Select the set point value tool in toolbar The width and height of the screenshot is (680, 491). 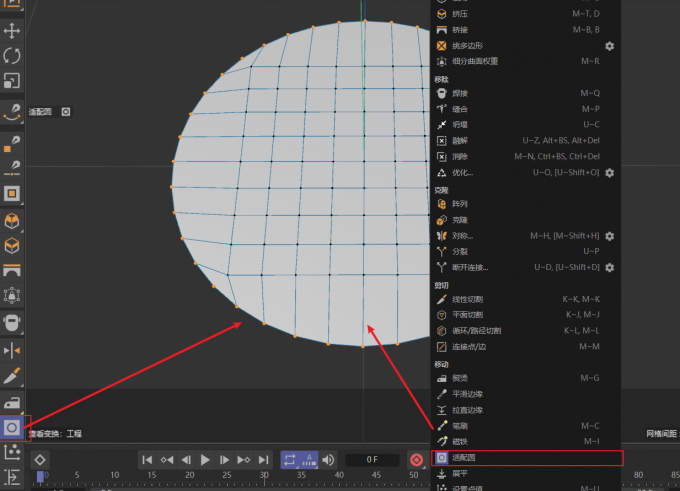click(12, 453)
